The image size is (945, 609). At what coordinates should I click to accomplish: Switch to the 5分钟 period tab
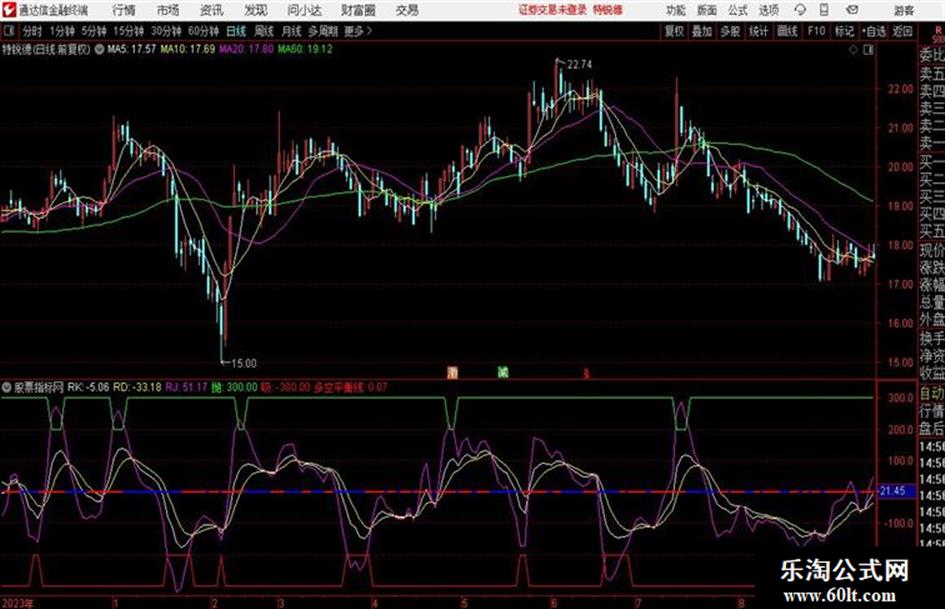coord(94,31)
